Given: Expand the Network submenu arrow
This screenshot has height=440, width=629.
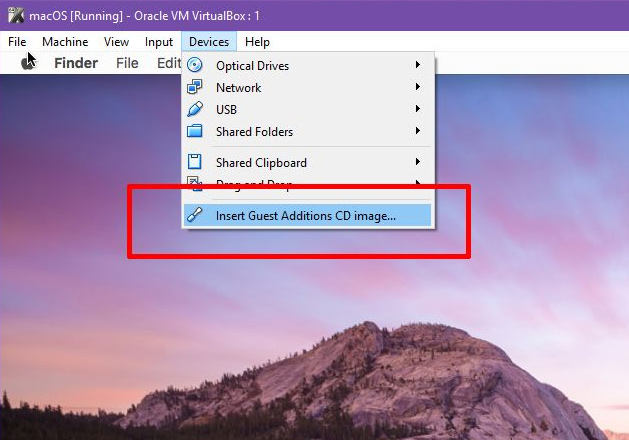Looking at the screenshot, I should (418, 87).
